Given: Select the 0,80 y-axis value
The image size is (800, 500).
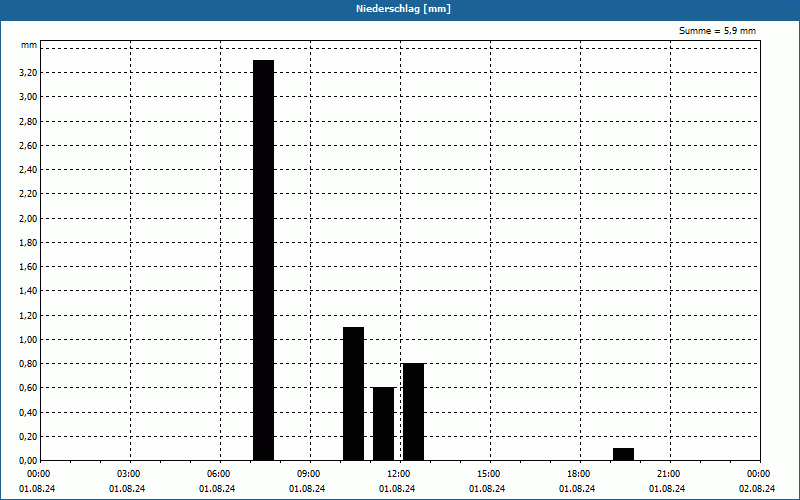Looking at the screenshot, I should [x=28, y=364].
